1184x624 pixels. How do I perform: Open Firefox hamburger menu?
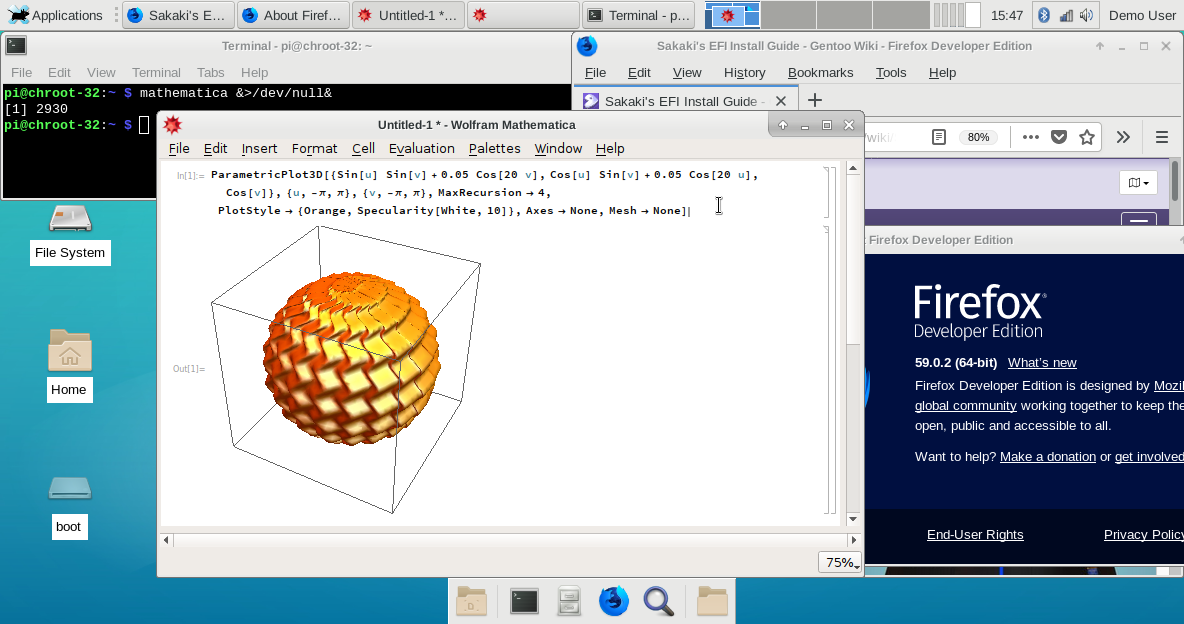1162,137
